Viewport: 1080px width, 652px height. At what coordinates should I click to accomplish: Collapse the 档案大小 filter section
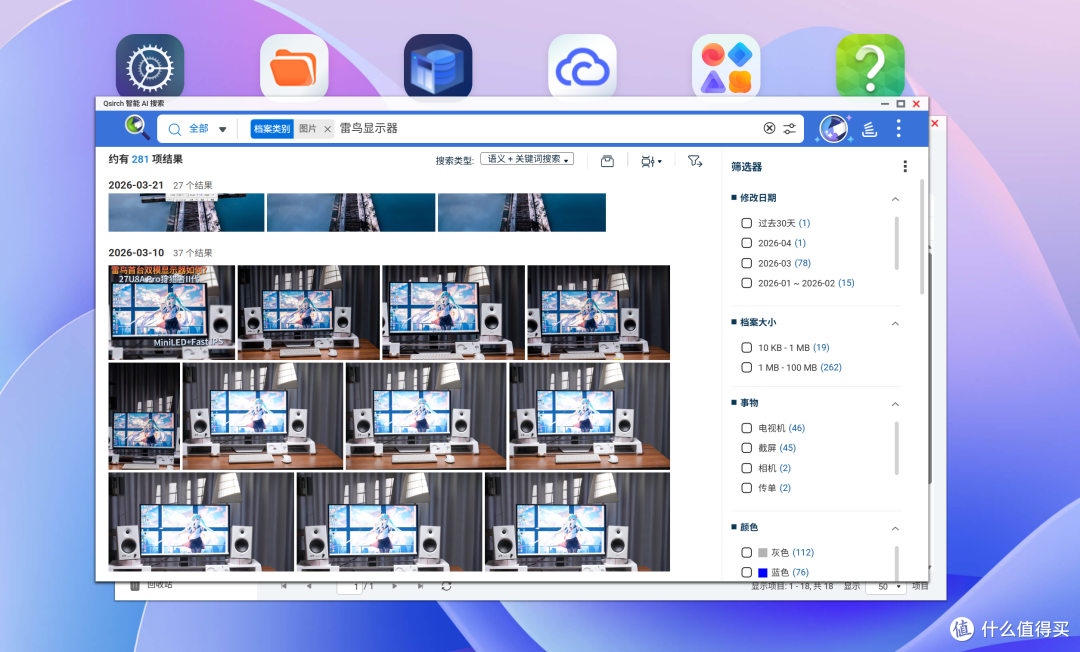coord(895,324)
